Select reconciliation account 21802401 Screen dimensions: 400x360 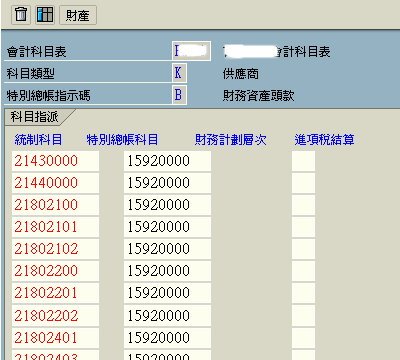55,338
